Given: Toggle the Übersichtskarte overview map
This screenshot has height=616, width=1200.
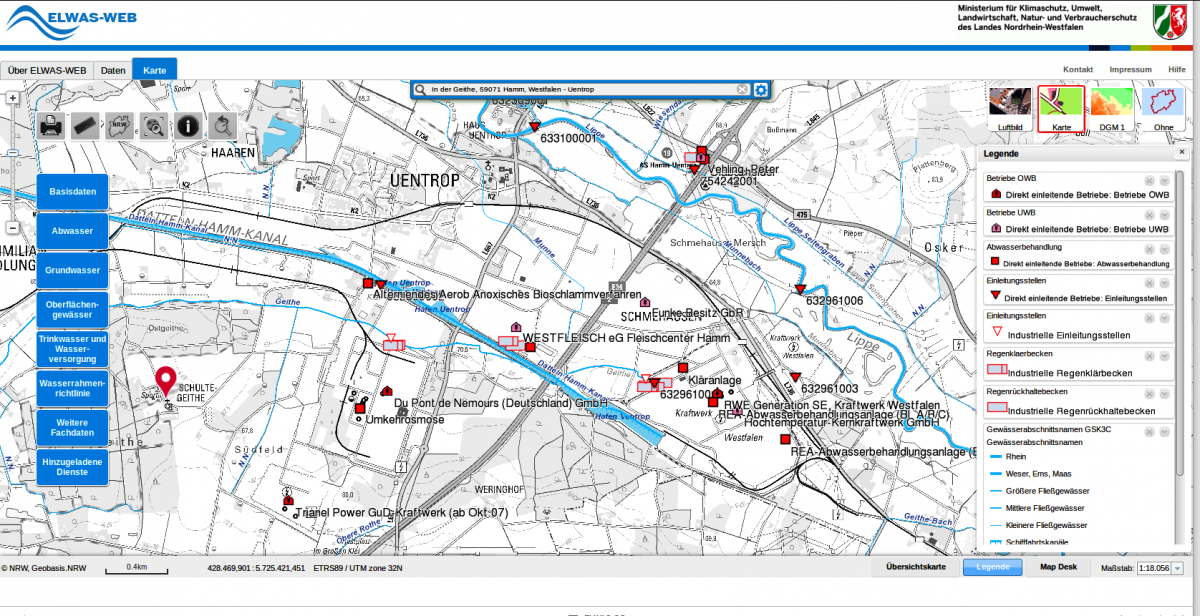Looking at the screenshot, I should [916, 568].
